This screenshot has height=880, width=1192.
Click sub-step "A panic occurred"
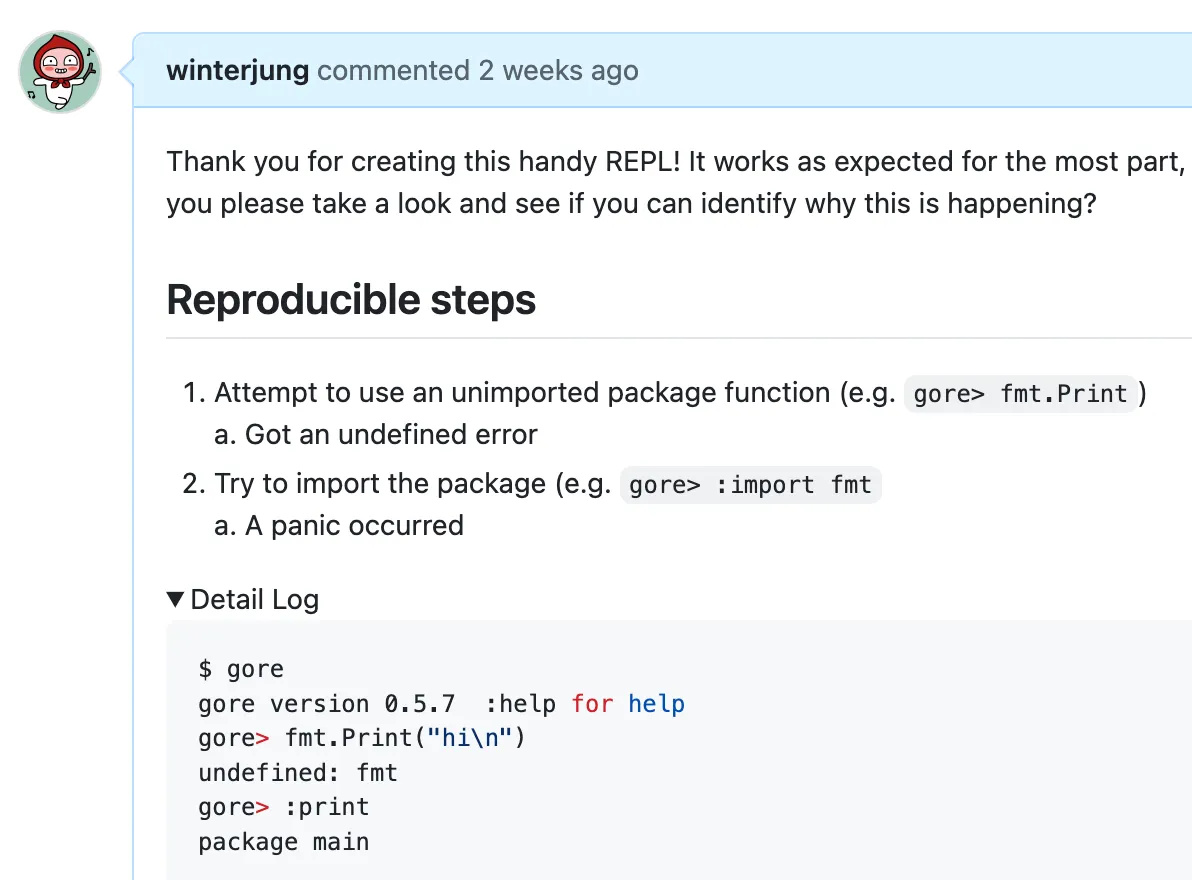pyautogui.click(x=354, y=525)
